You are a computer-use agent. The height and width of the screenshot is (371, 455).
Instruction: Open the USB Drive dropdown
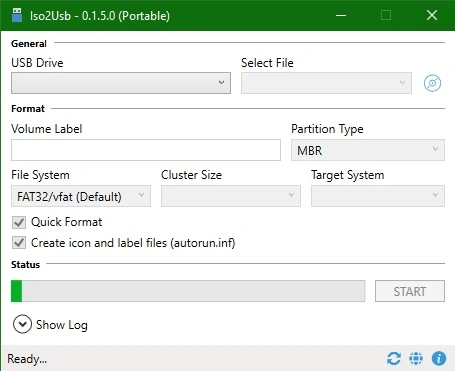coord(121,83)
